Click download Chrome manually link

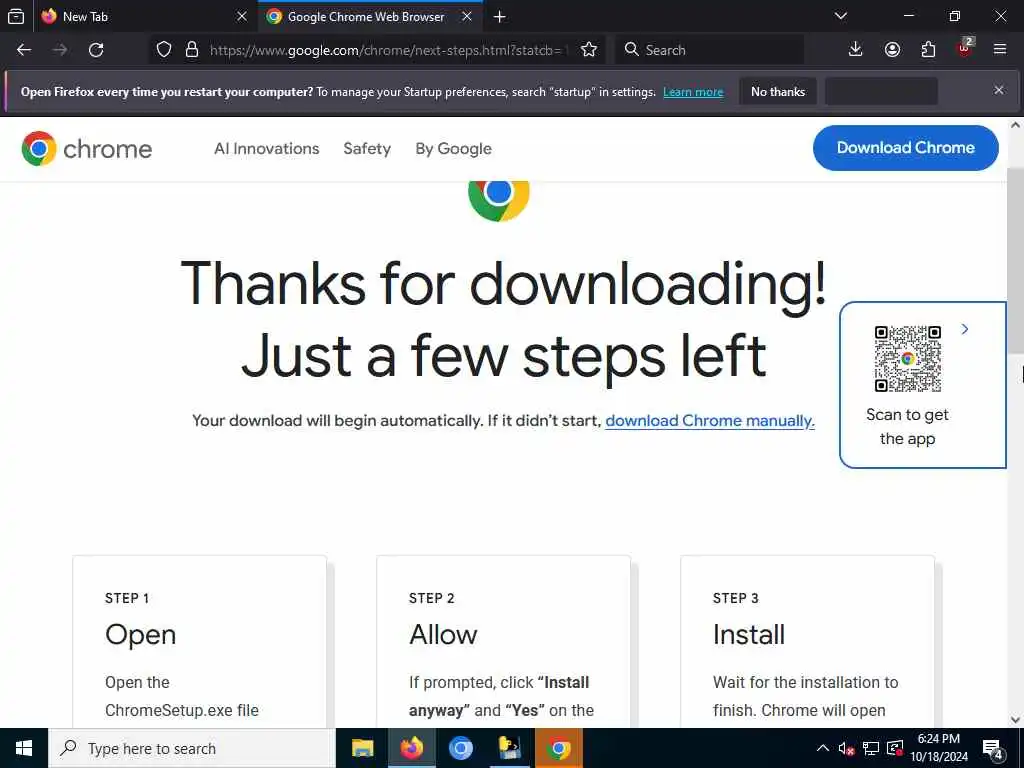point(710,421)
